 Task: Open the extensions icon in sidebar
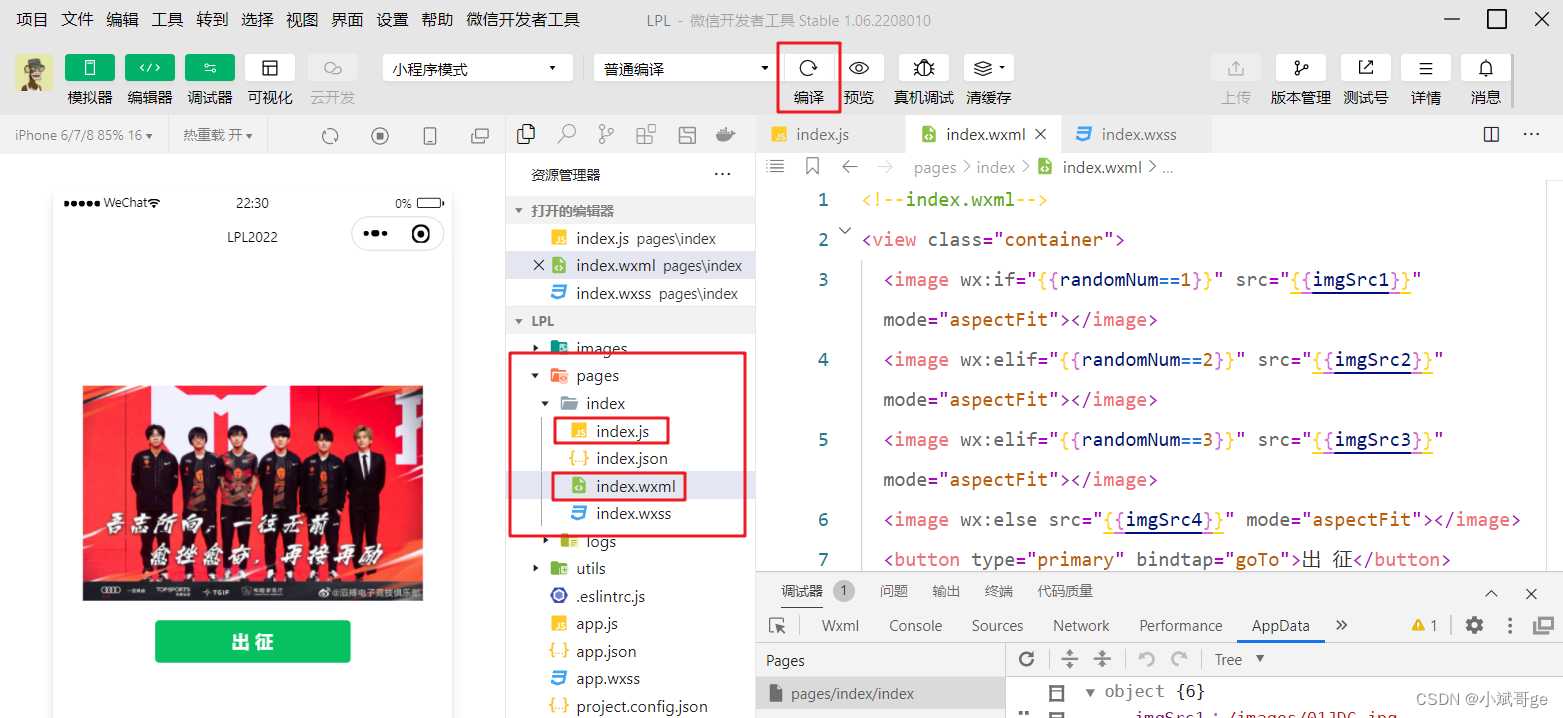tap(646, 134)
